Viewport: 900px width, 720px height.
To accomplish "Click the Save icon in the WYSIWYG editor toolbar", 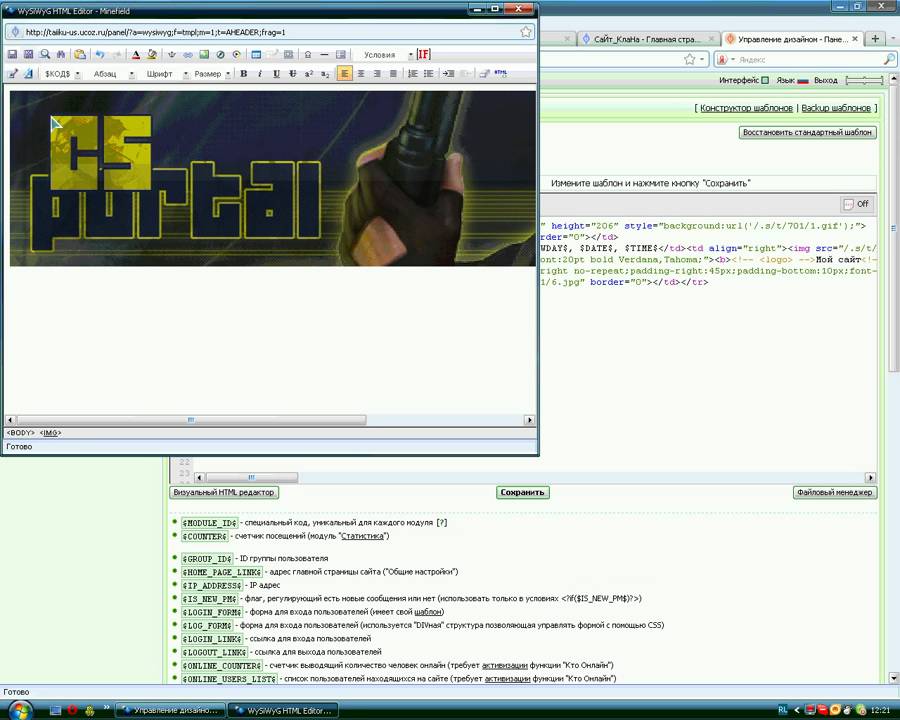I will [12, 55].
